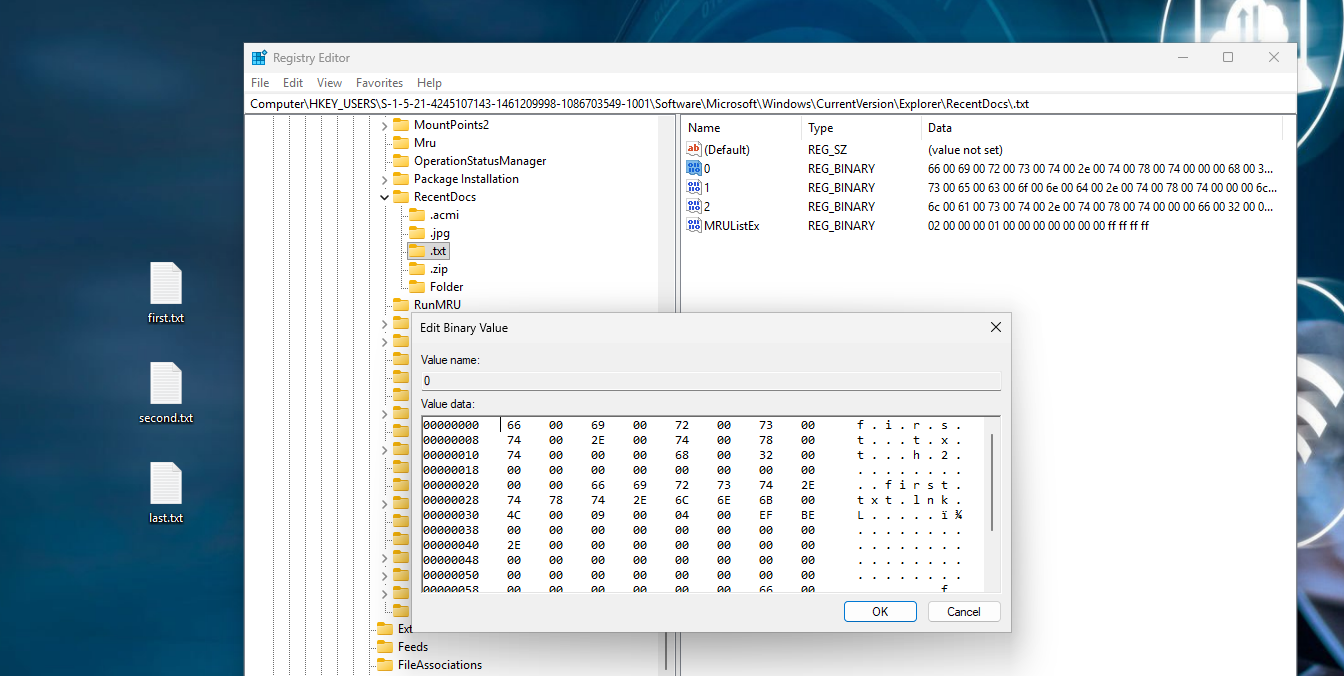Open first.txt desktop file icon

(x=166, y=285)
